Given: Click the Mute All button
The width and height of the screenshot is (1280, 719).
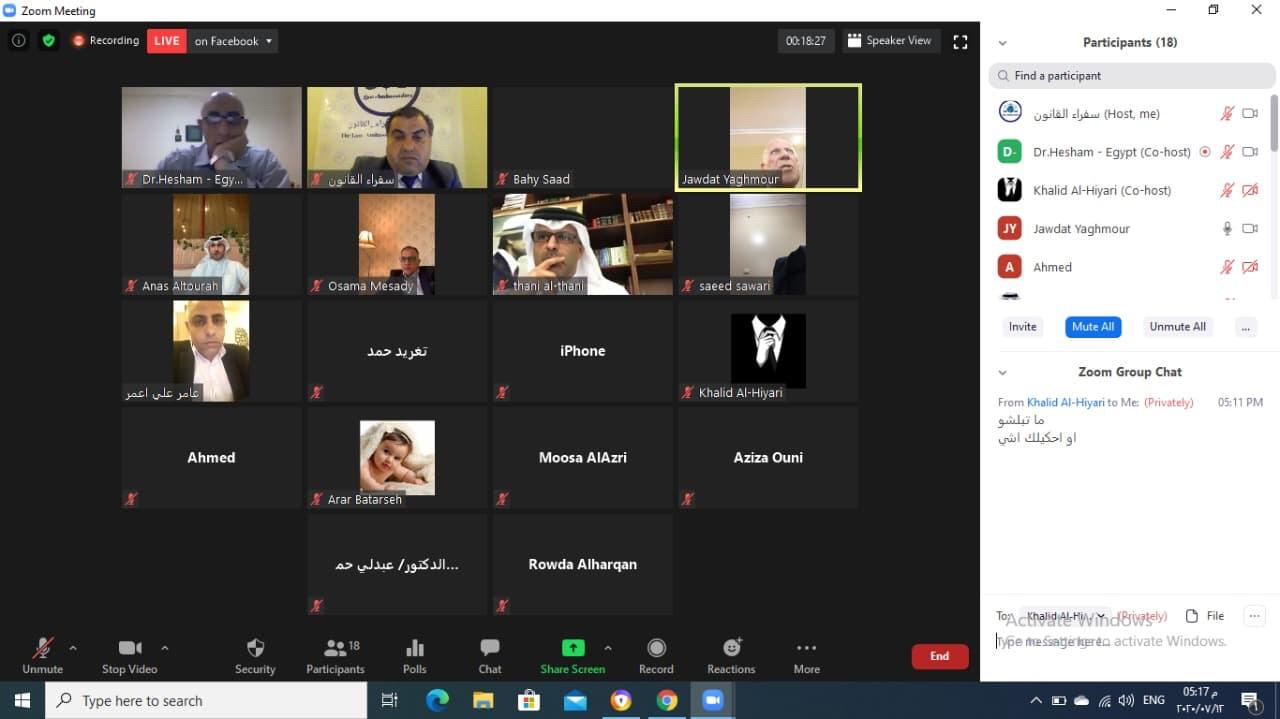Looking at the screenshot, I should [x=1093, y=326].
